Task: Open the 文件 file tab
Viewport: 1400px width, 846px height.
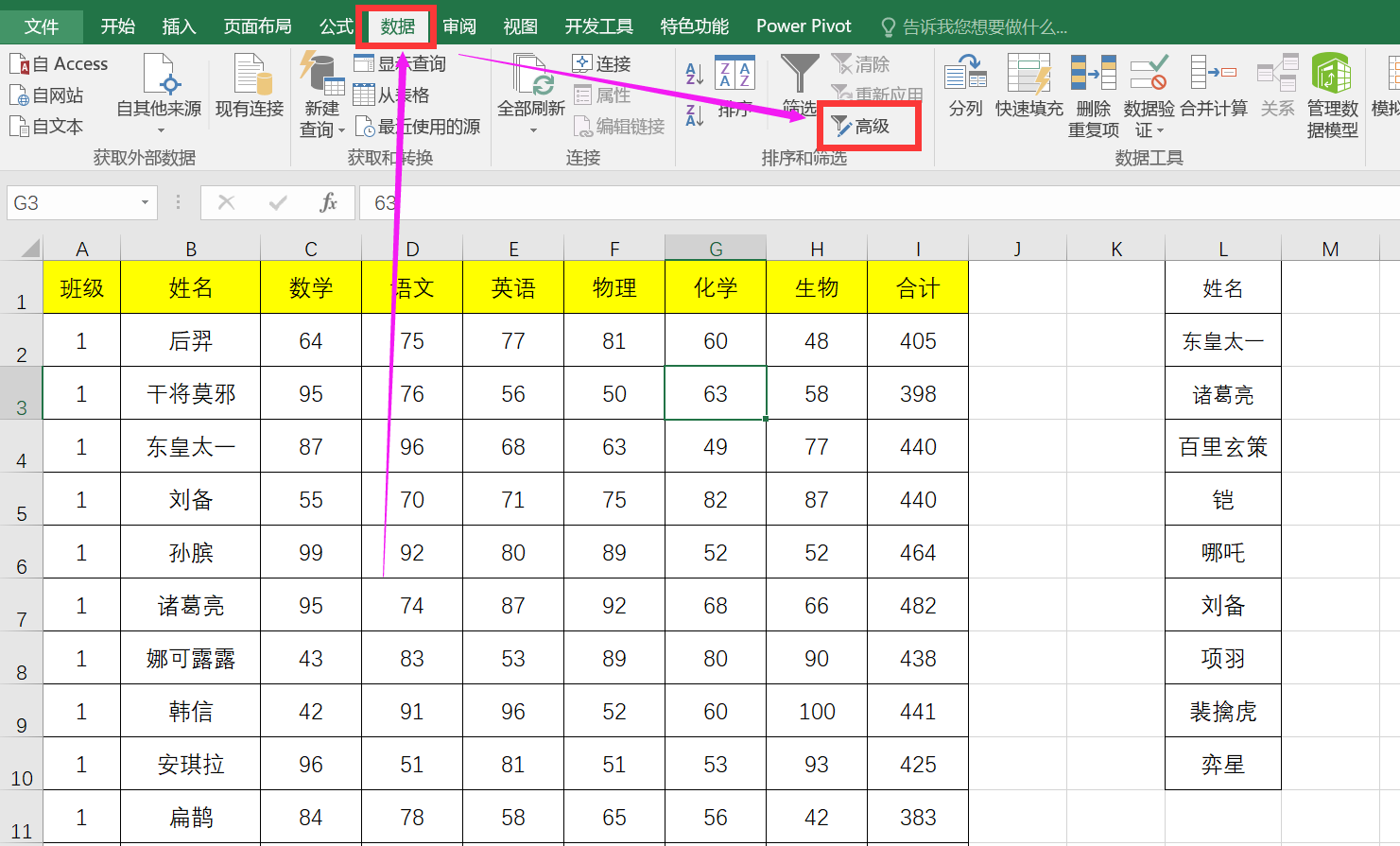Action: (42, 26)
